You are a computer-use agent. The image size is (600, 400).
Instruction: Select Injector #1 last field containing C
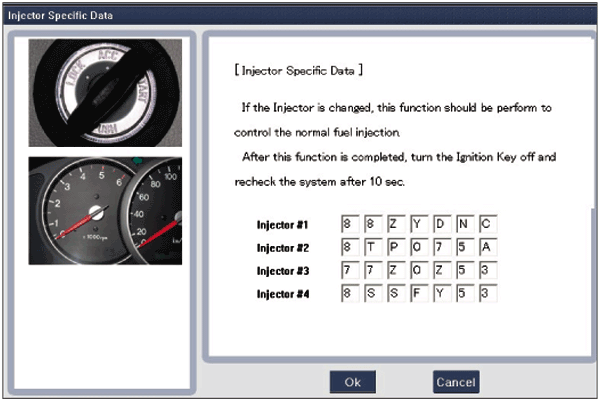(x=488, y=224)
